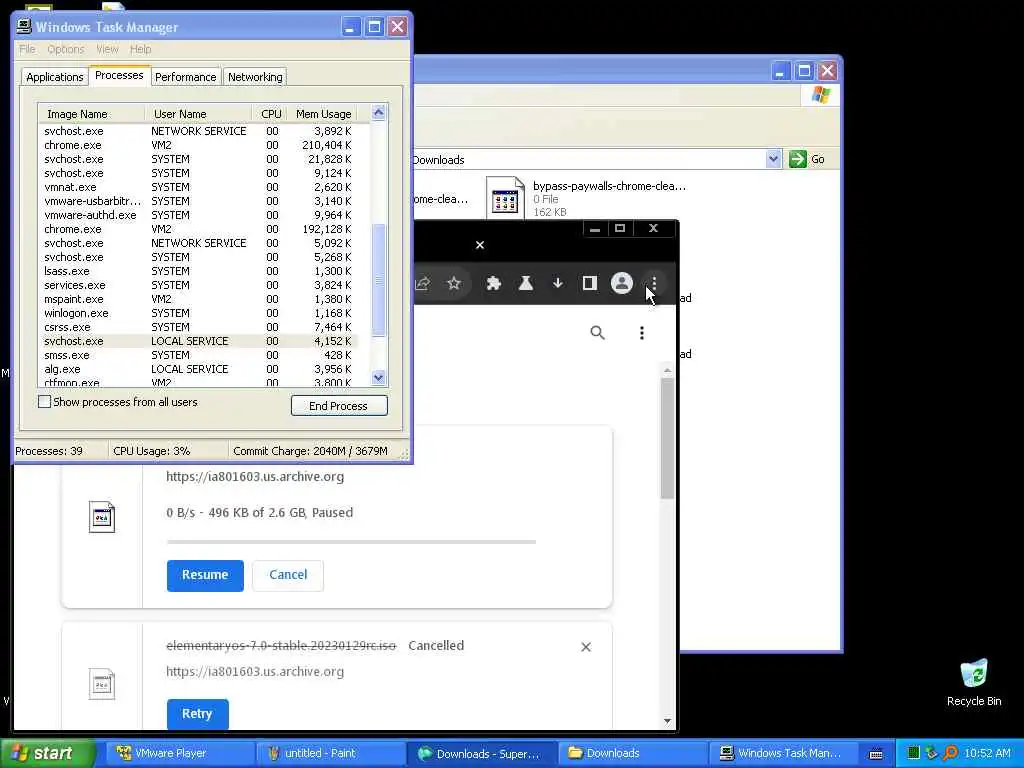Select the mspaint.exe process row

(198, 299)
